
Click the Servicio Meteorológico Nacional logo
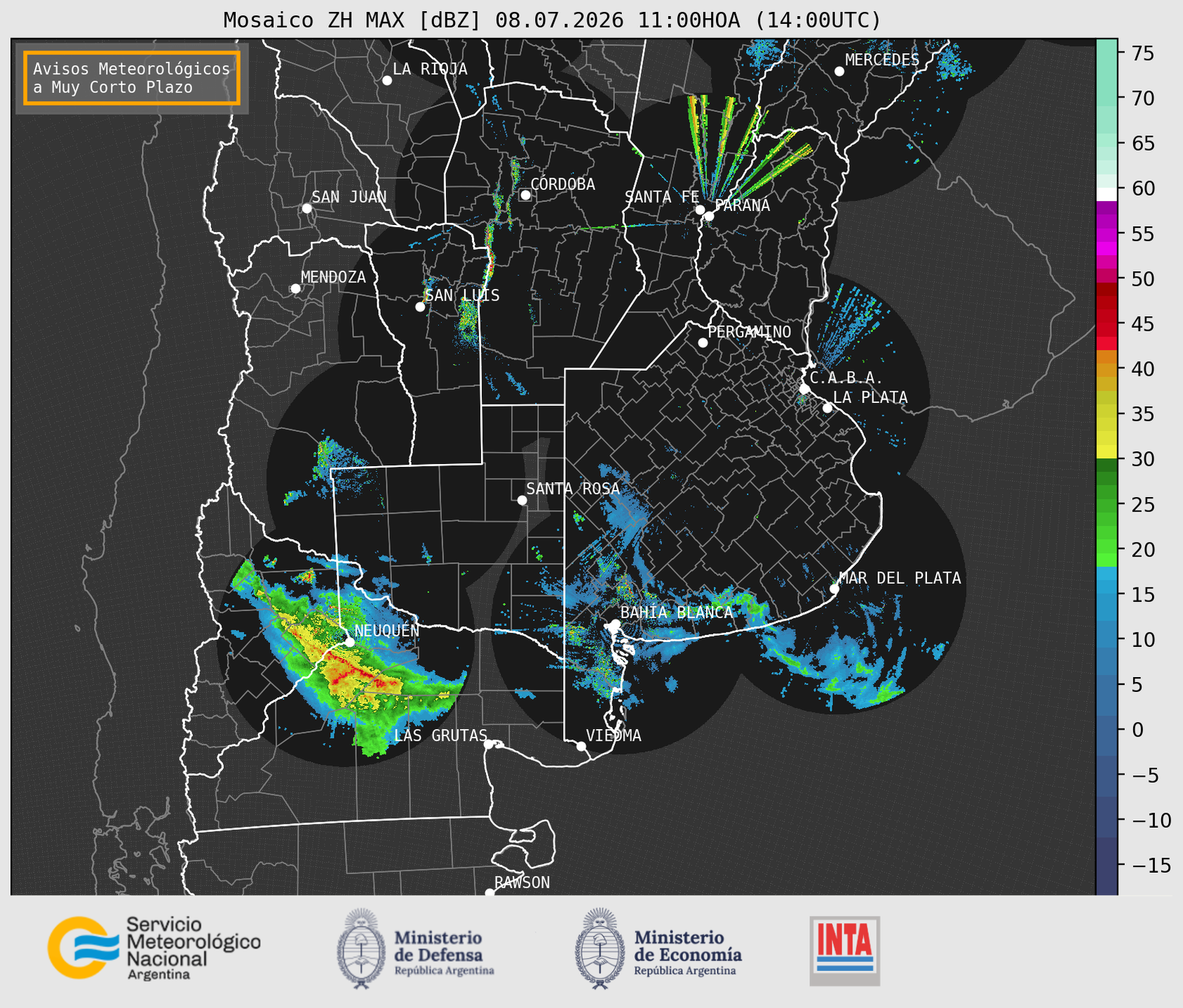154,948
